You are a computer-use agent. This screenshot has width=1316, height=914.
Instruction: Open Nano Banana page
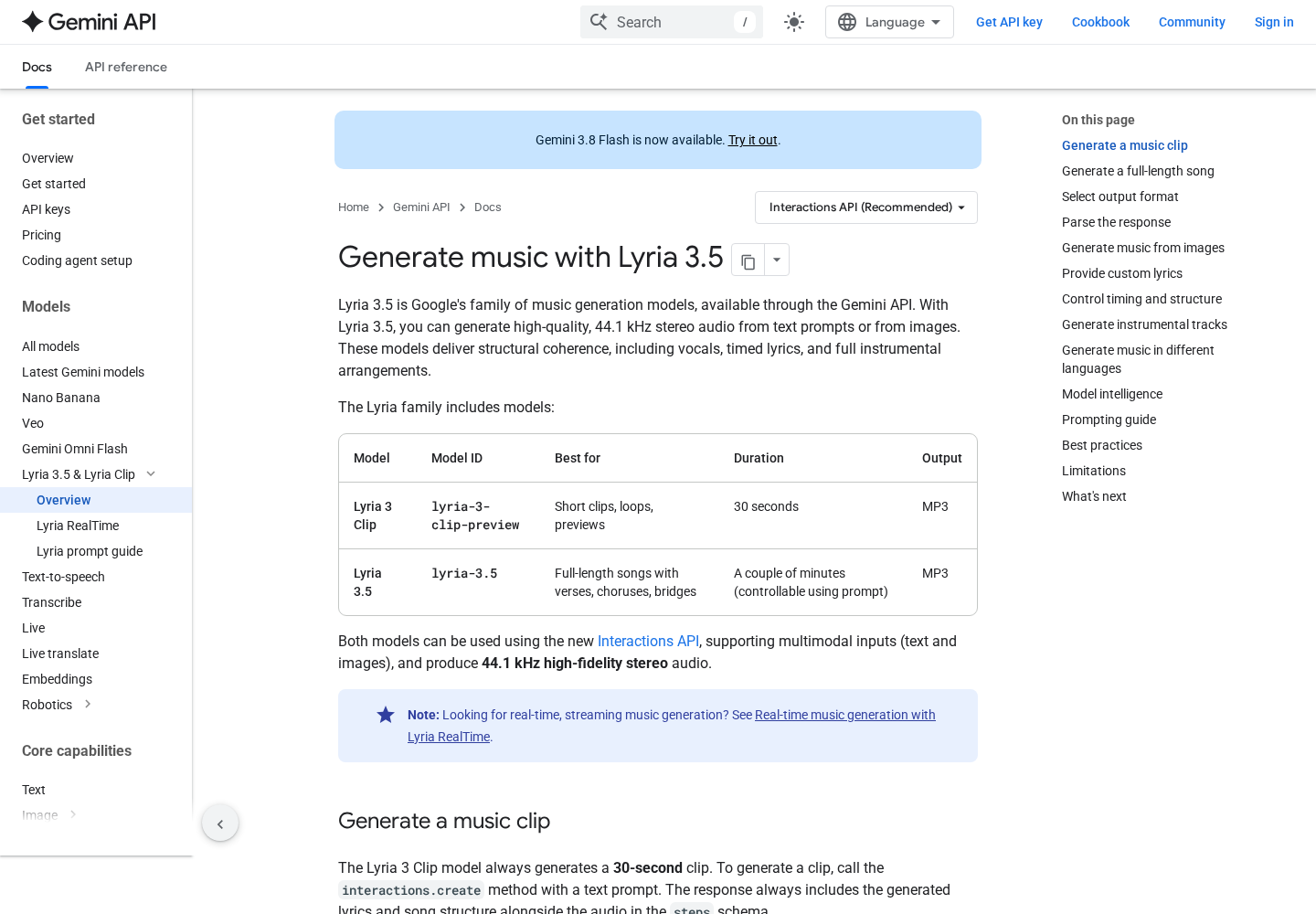pos(61,398)
